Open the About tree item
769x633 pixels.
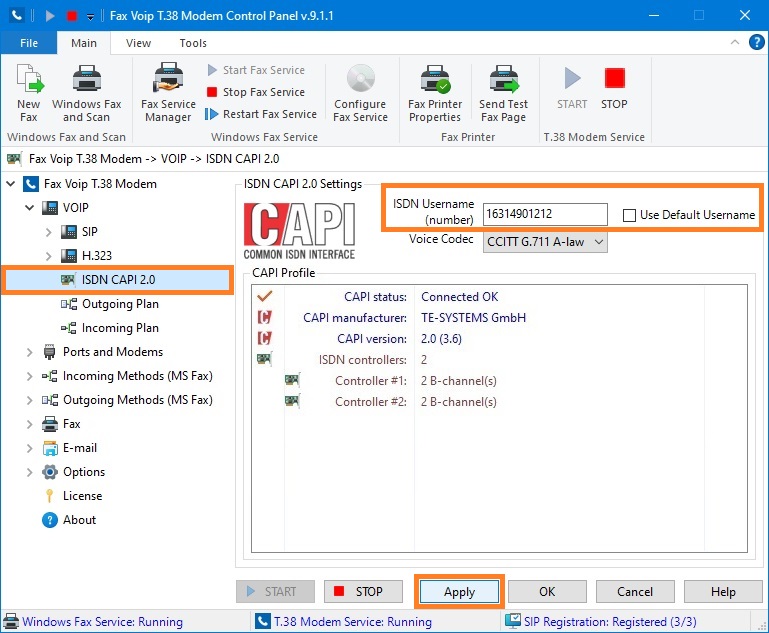[69, 520]
